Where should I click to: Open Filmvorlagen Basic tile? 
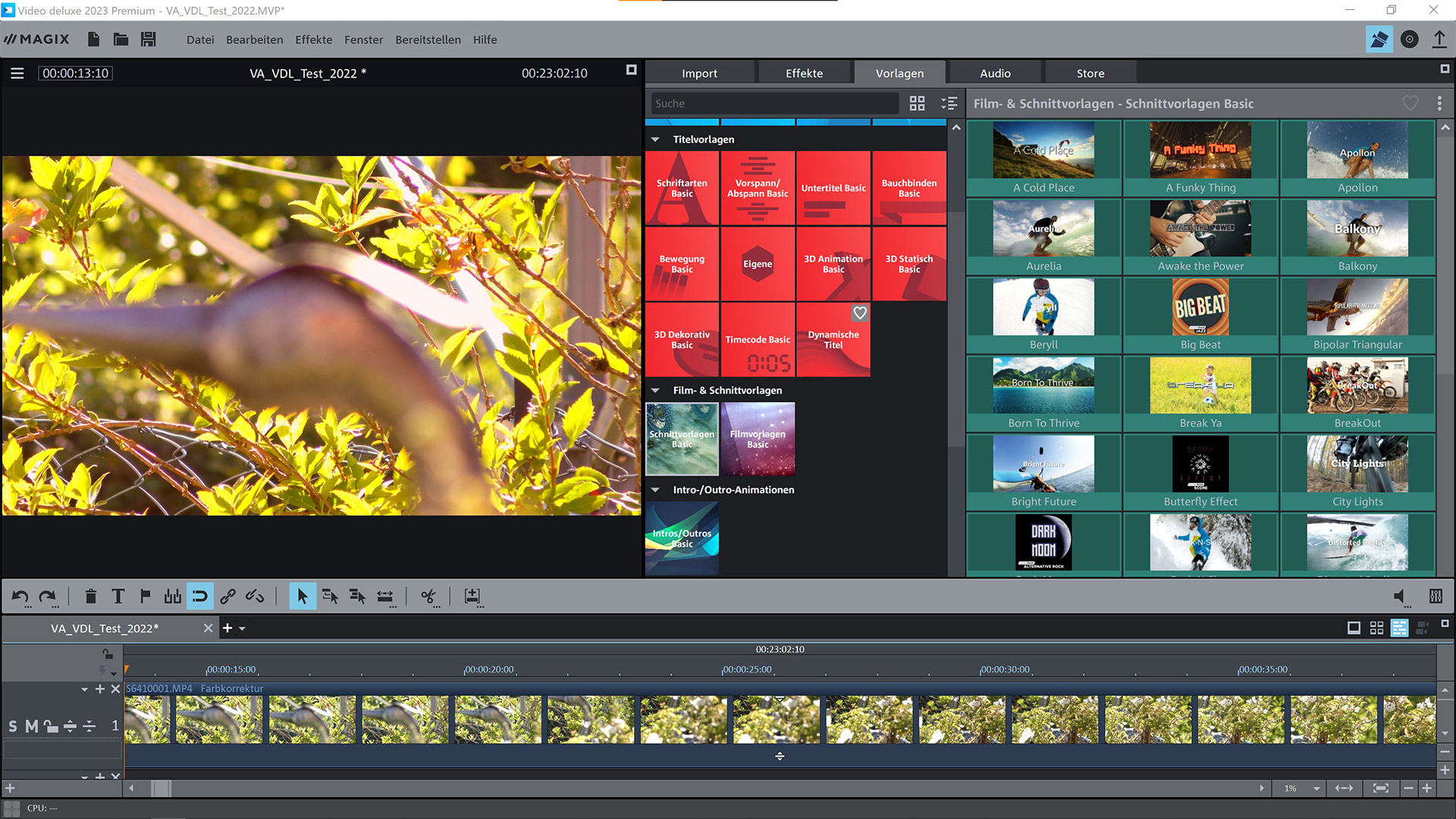(757, 439)
